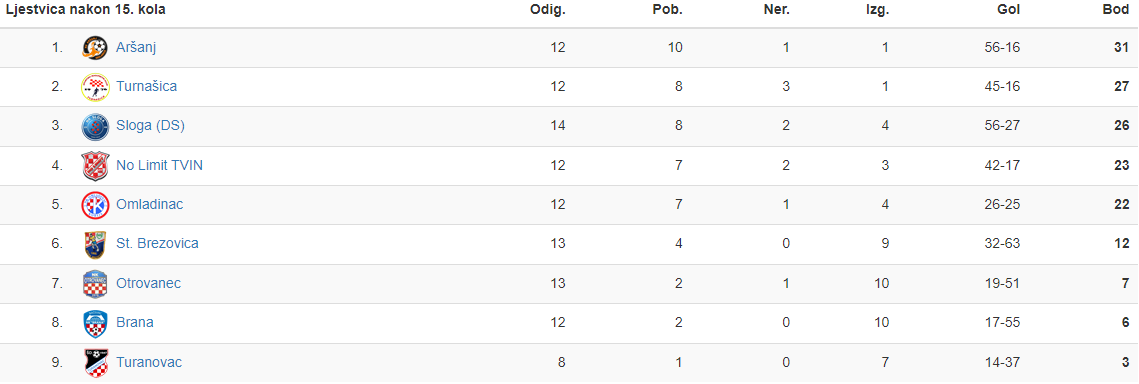Image resolution: width=1139 pixels, height=384 pixels.
Task: Click the Sloga (DS) blue crest
Action: click(x=95, y=126)
